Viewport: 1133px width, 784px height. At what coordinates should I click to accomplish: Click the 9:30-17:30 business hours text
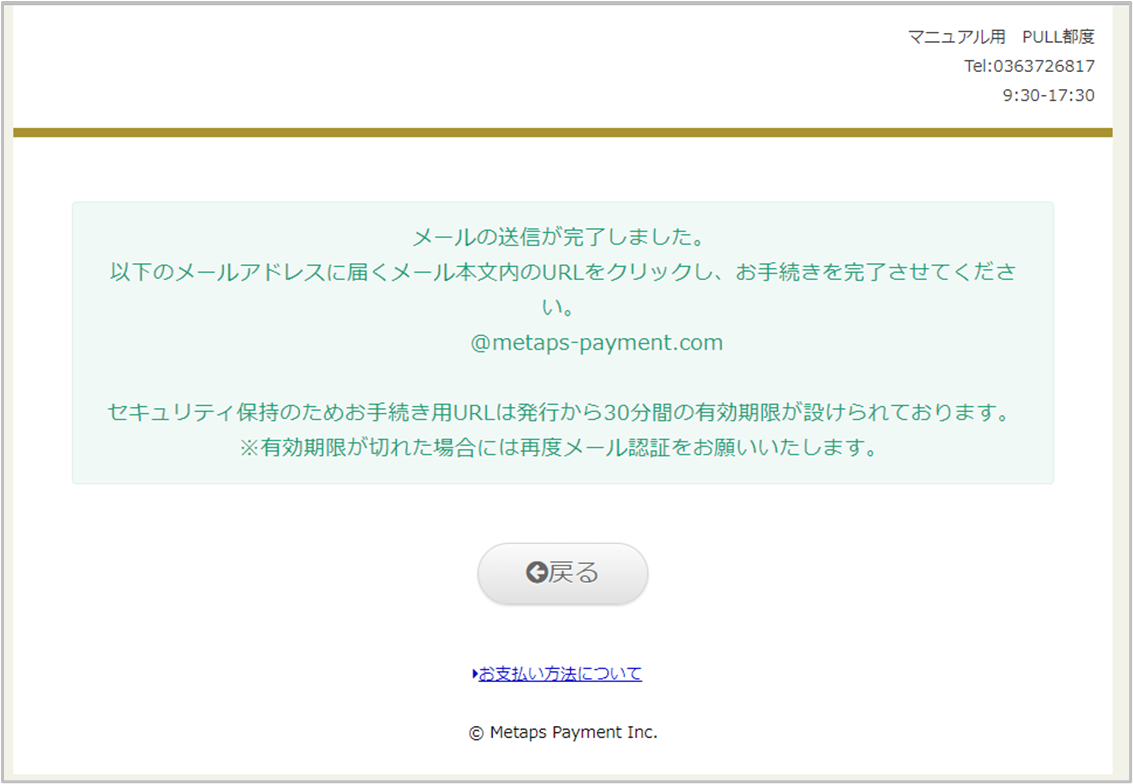click(x=1048, y=95)
